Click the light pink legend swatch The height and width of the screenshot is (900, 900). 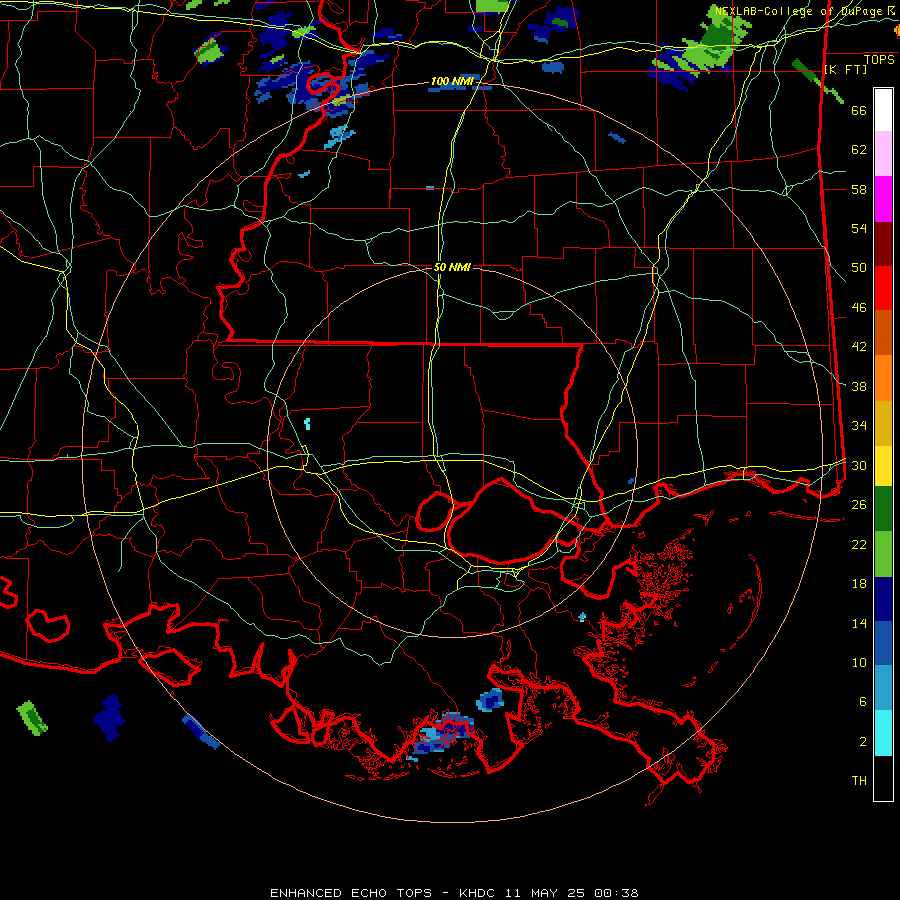(x=883, y=154)
